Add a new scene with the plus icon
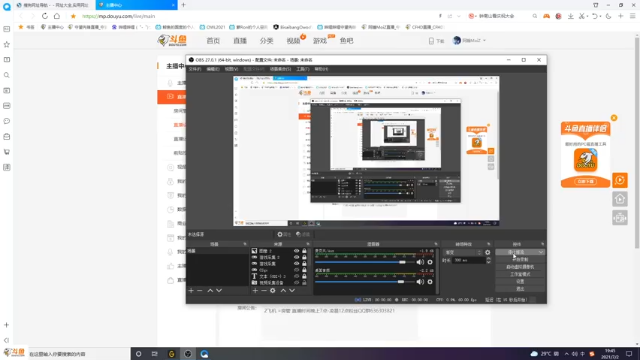Viewport: 640px width, 360px height. point(191,291)
